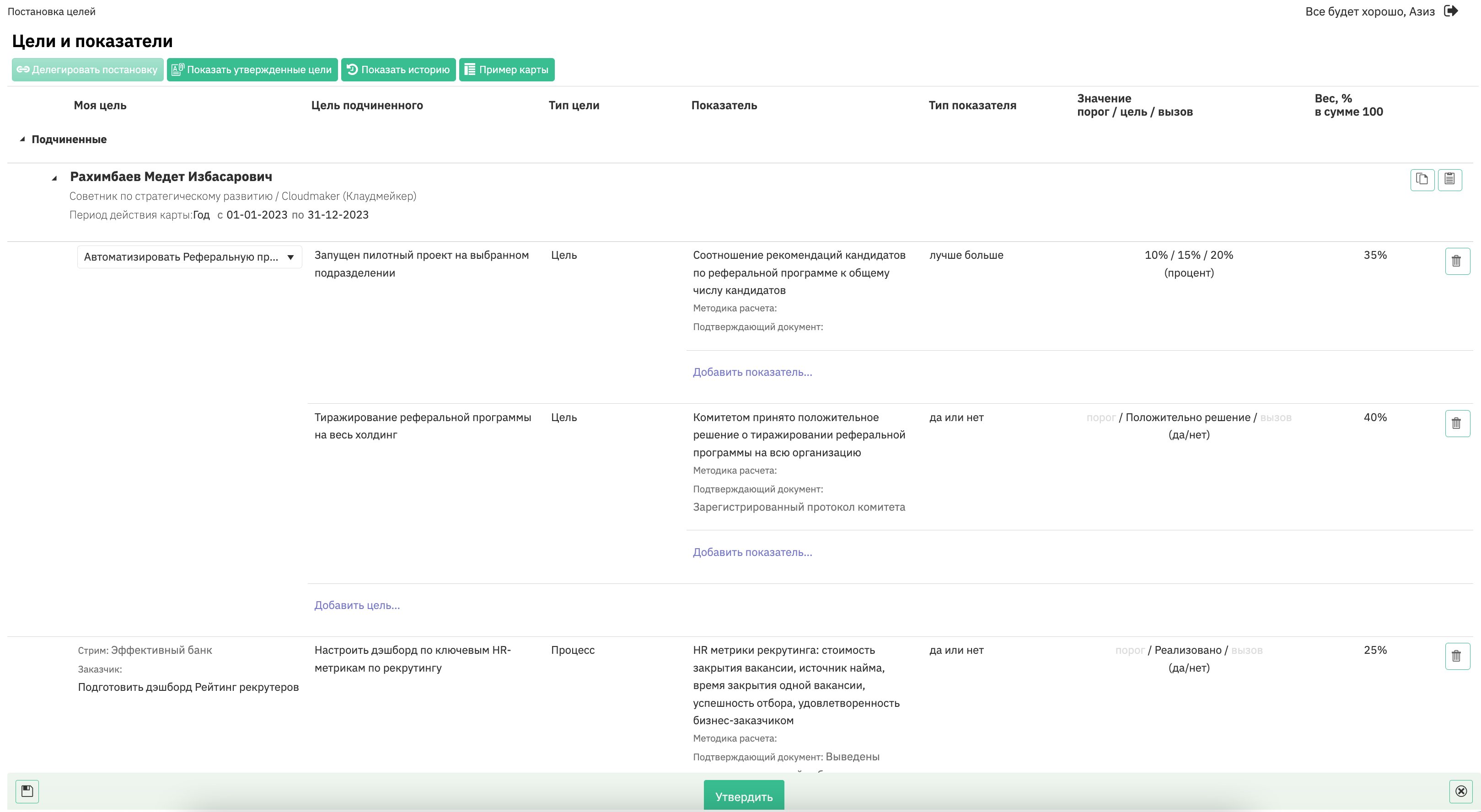Click the copy card icon for Рахимбаев Медет
Image resolution: width=1481 pixels, height=812 pixels.
coord(1422,179)
